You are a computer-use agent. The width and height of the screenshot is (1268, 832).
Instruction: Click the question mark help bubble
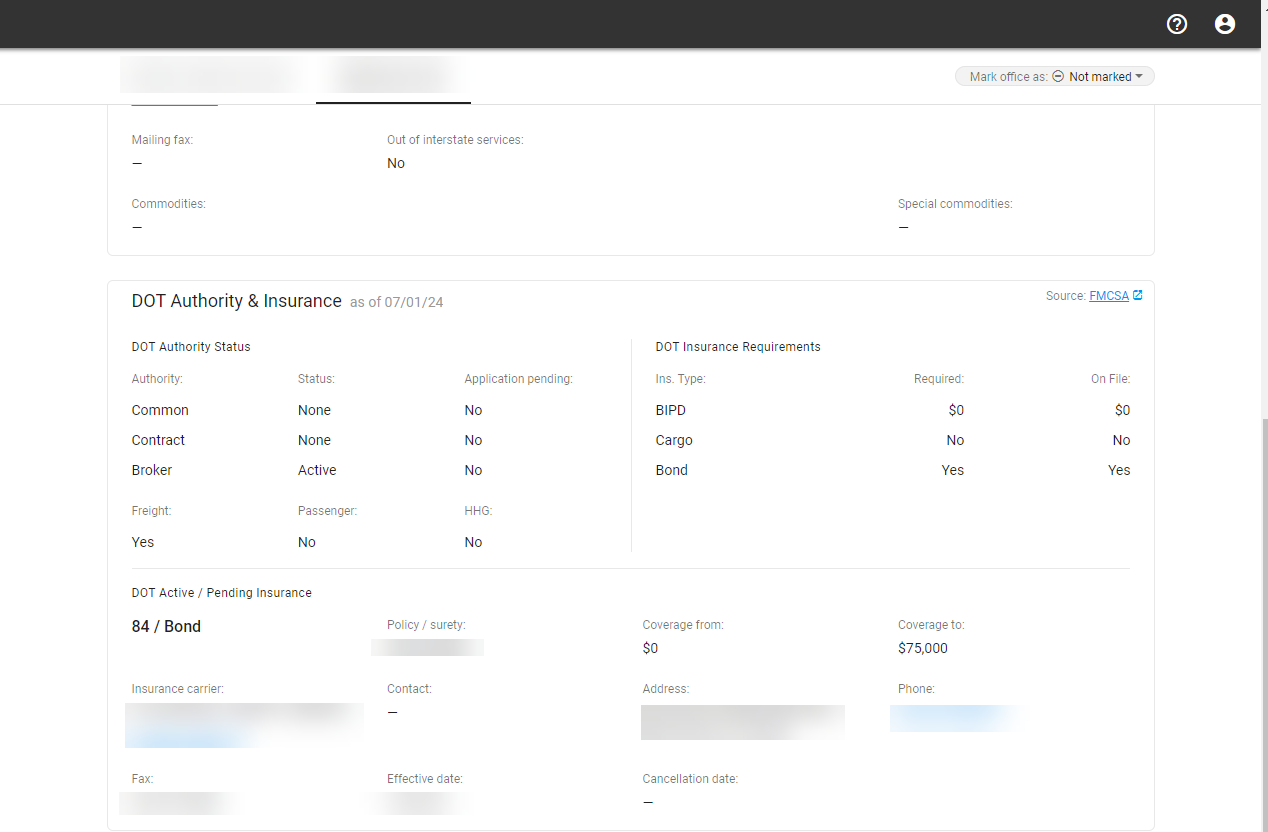click(x=1176, y=23)
